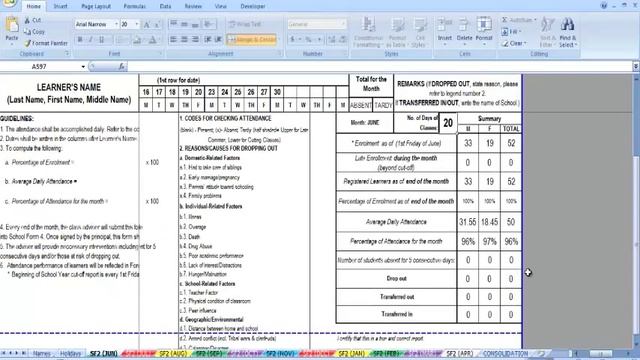Image resolution: width=640 pixels, height=360 pixels.
Task: Switch to the Insert ribbon tab
Action: (x=60, y=6)
